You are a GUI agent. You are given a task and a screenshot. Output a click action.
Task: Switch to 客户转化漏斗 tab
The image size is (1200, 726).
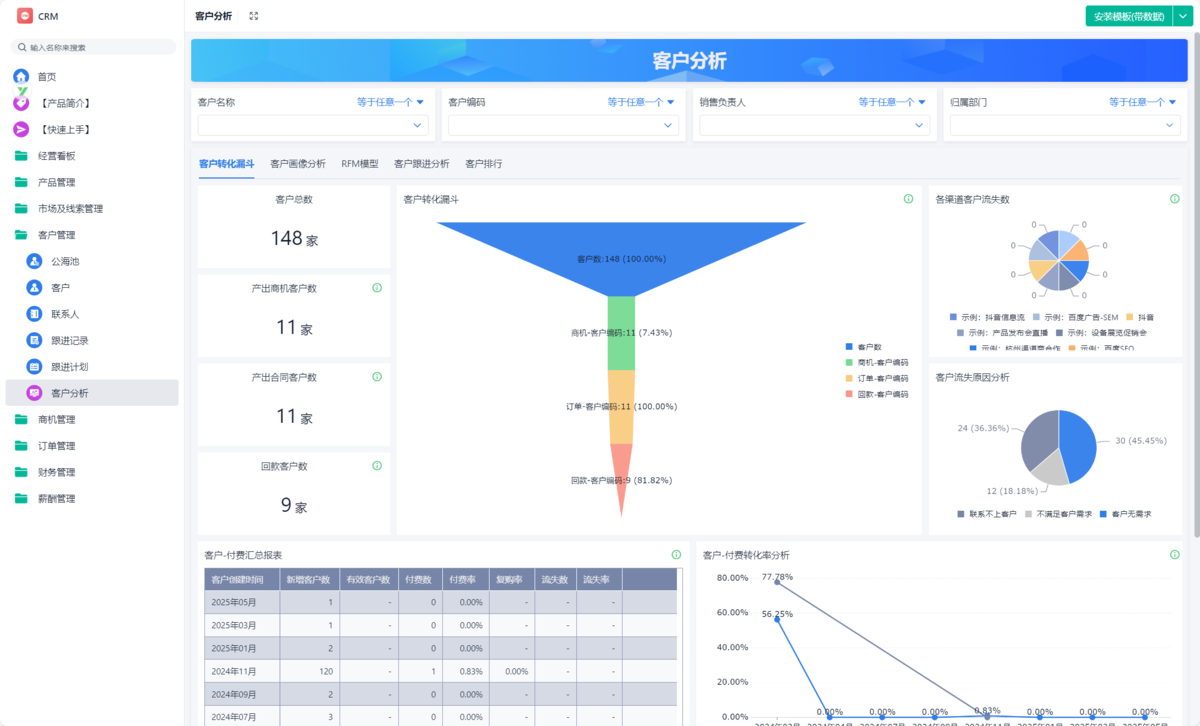pyautogui.click(x=226, y=164)
